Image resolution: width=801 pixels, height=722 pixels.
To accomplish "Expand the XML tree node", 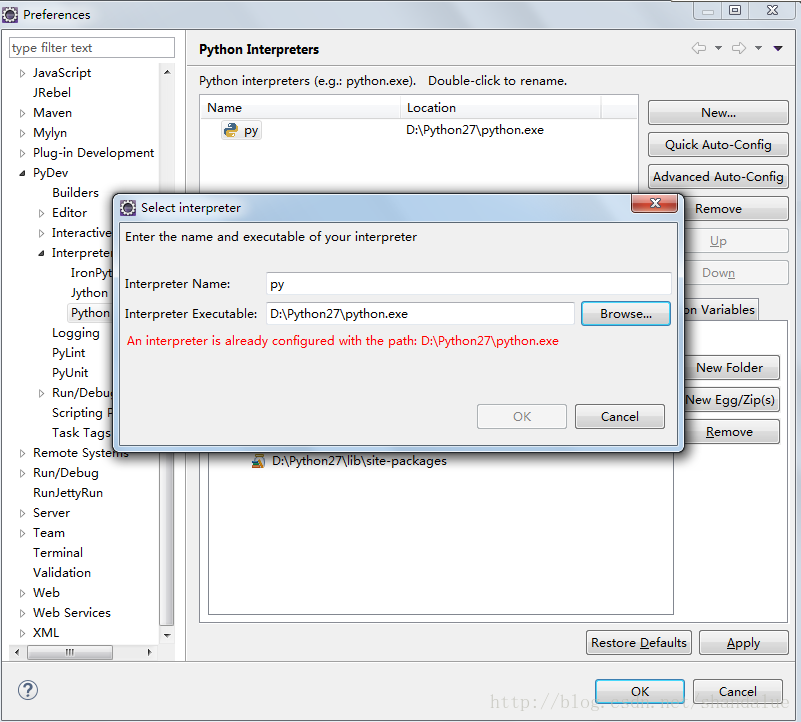I will point(22,633).
